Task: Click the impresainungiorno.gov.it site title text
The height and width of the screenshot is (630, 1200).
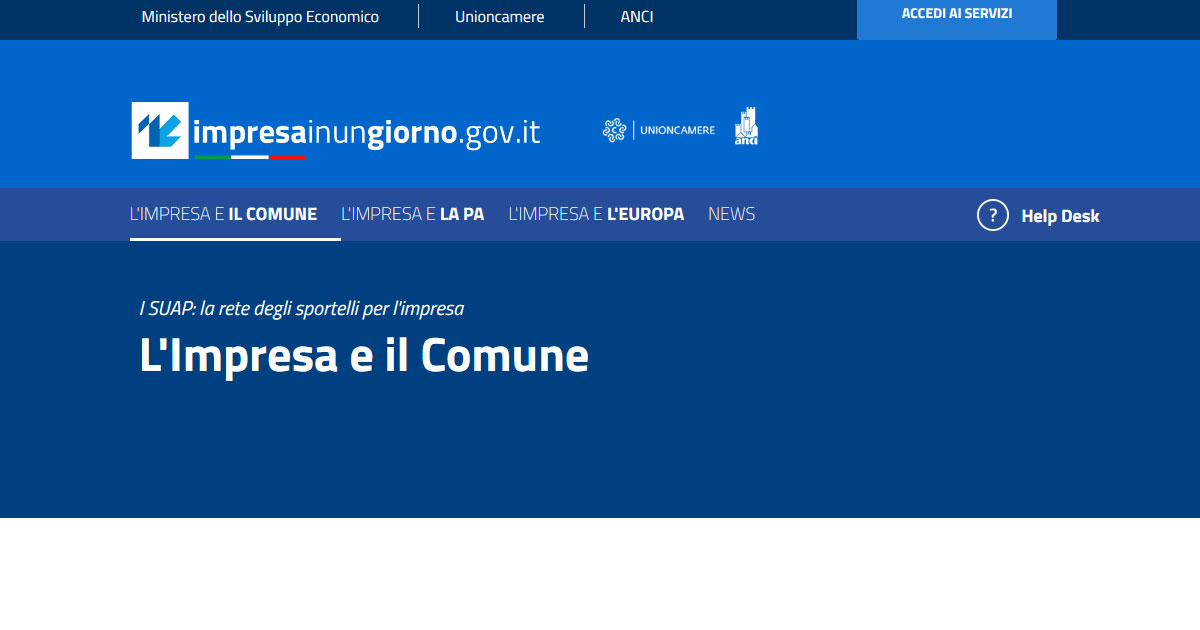Action: point(367,133)
